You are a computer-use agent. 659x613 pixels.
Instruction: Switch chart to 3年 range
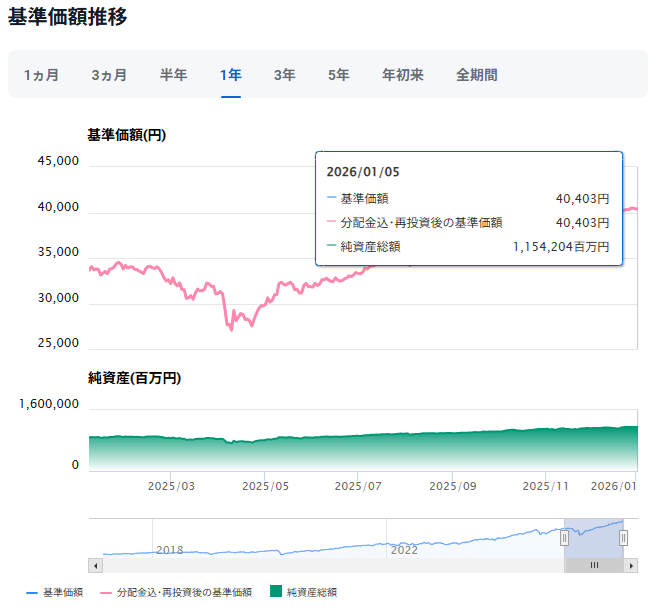285,75
